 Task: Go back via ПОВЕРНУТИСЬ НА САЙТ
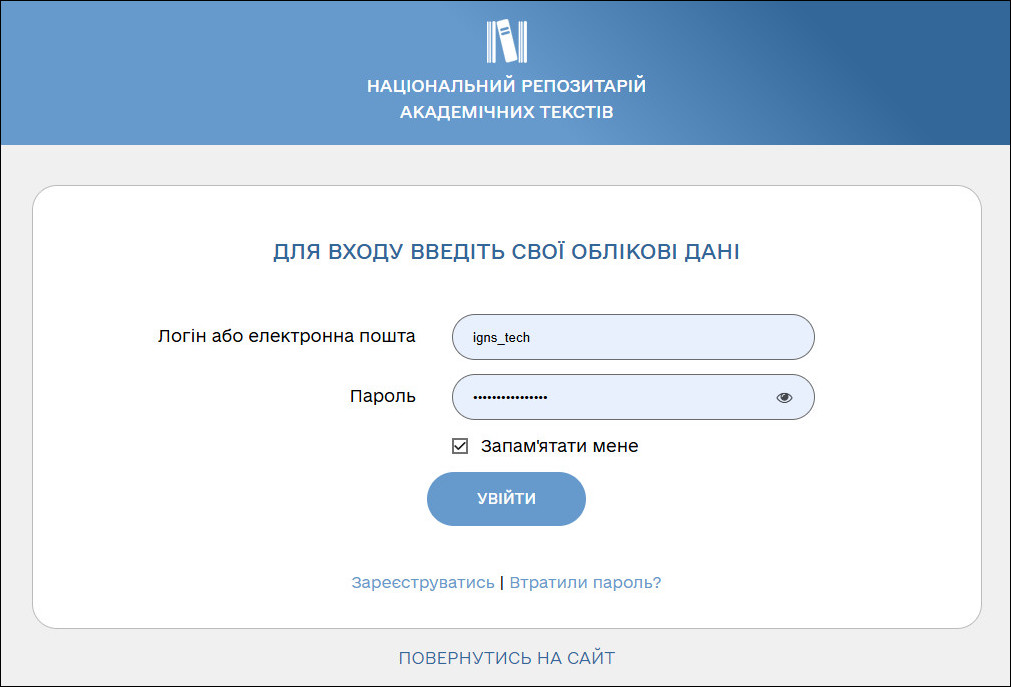coord(507,658)
